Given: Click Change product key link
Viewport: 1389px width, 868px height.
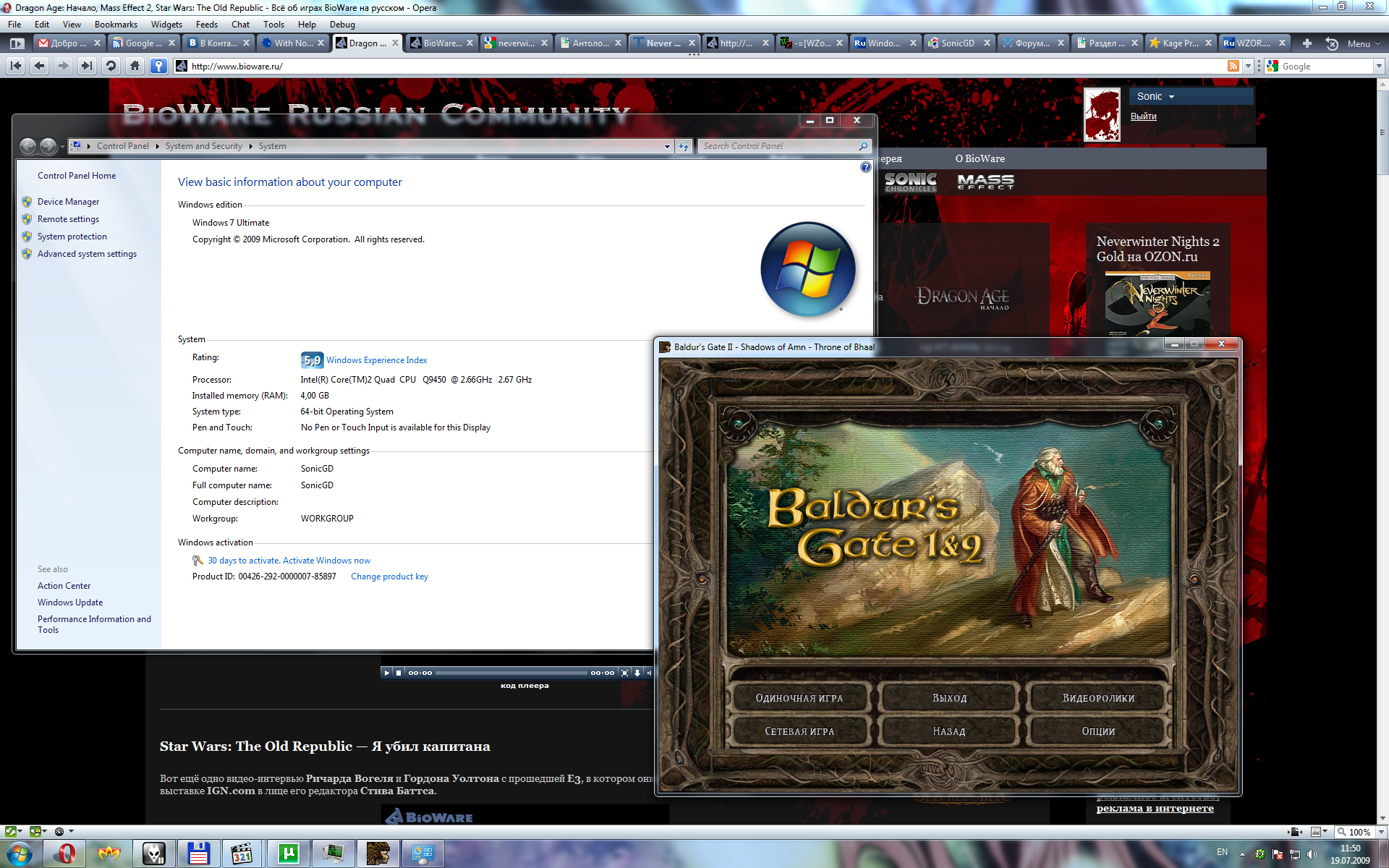Looking at the screenshot, I should coord(389,576).
